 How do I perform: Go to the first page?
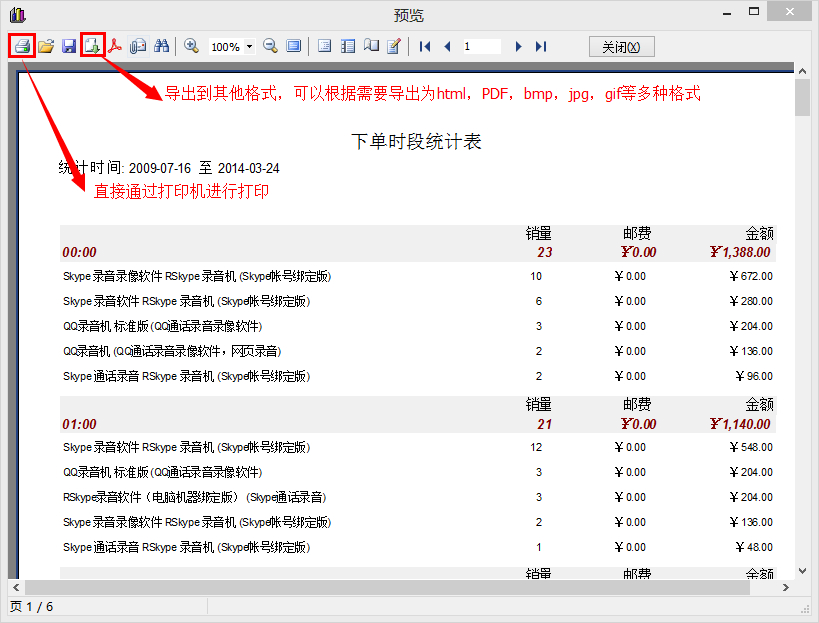425,46
